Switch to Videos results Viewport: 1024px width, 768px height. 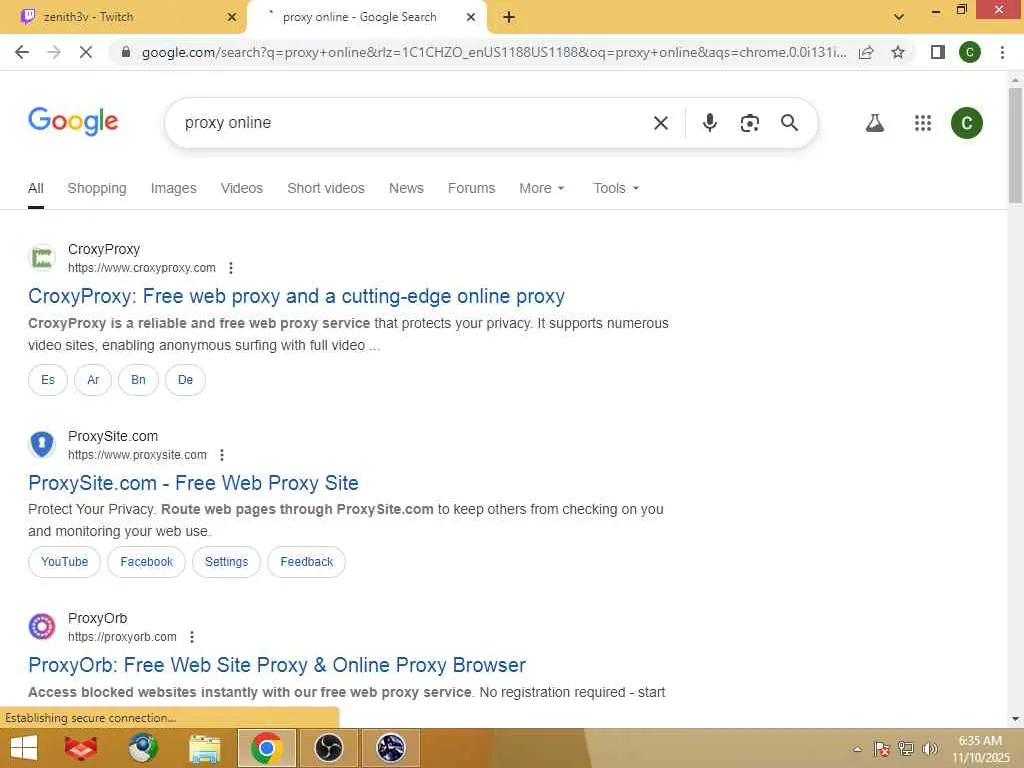(242, 188)
